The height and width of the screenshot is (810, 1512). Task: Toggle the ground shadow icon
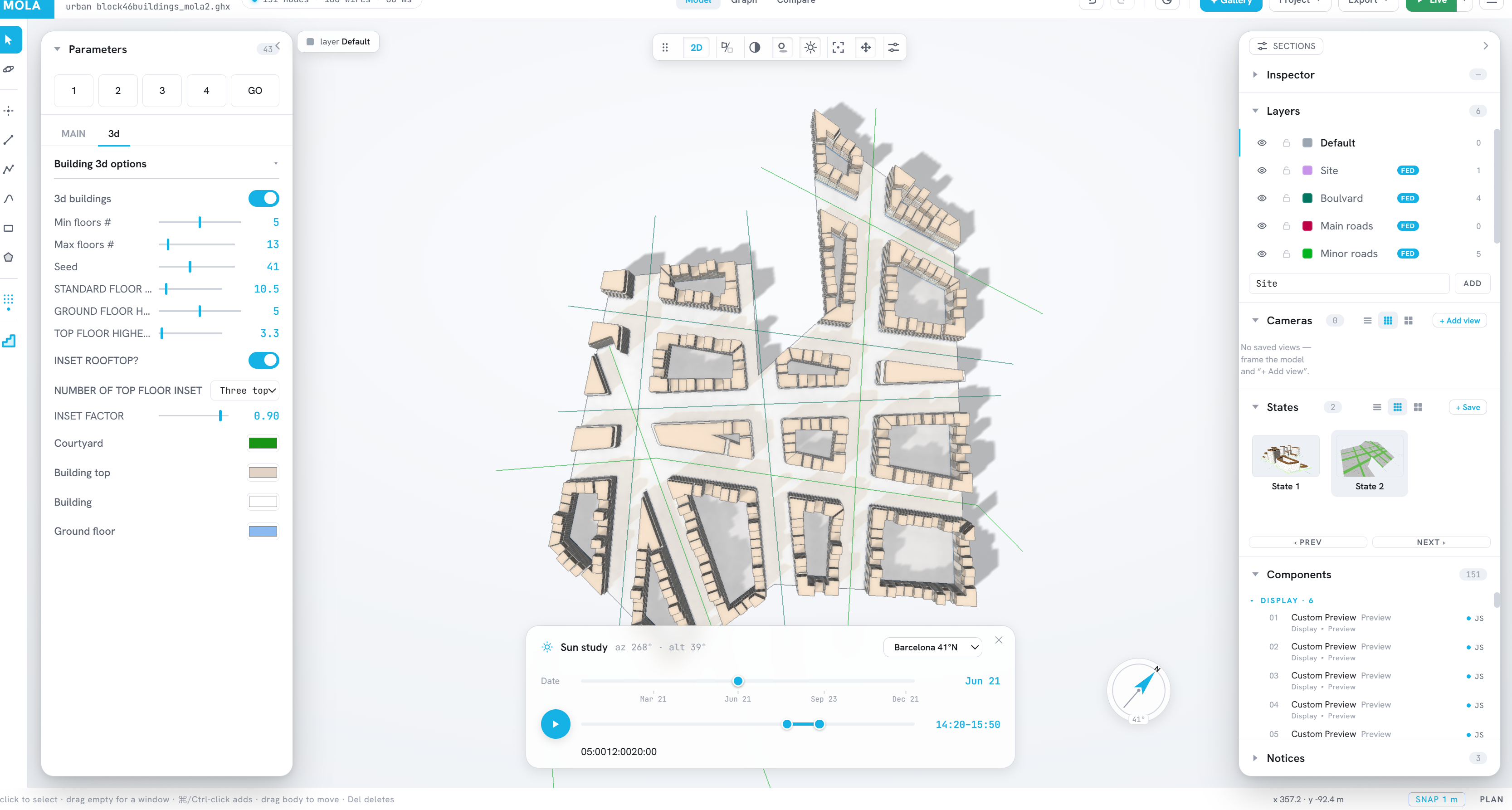(x=782, y=48)
